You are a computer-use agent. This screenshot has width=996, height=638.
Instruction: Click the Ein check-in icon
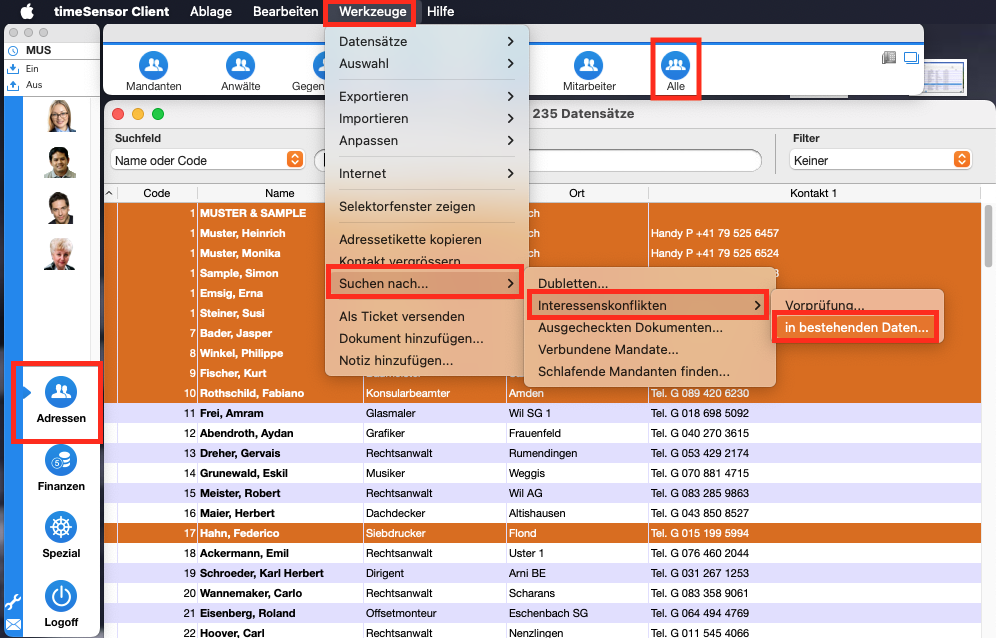coord(13,69)
